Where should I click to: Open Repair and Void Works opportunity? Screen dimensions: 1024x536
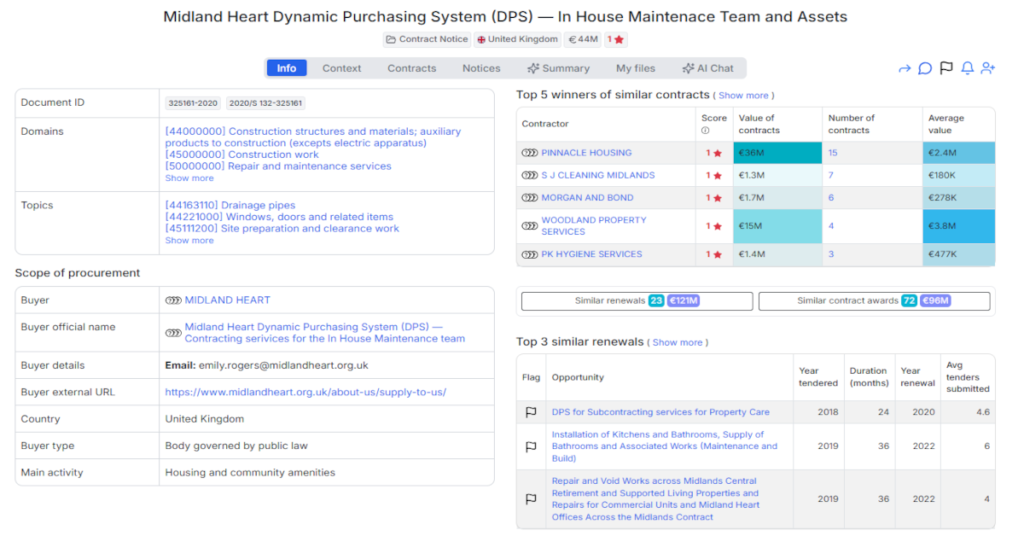[x=656, y=499]
